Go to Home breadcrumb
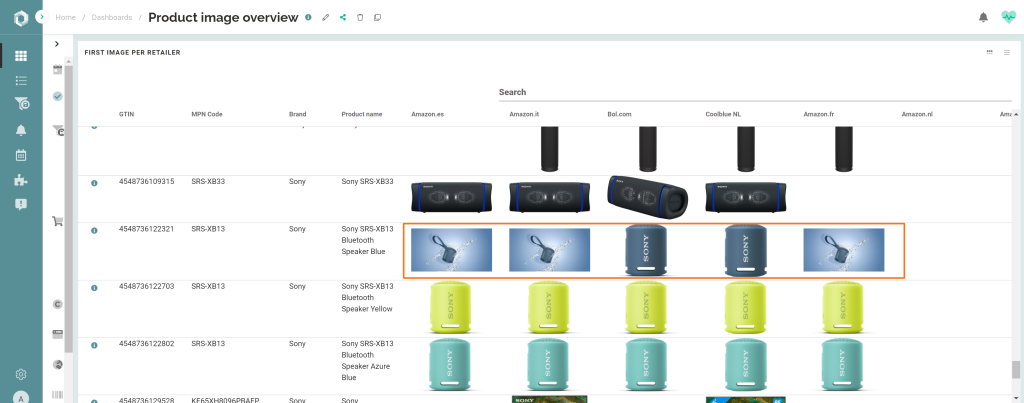The width and height of the screenshot is (1024, 403). pos(65,18)
